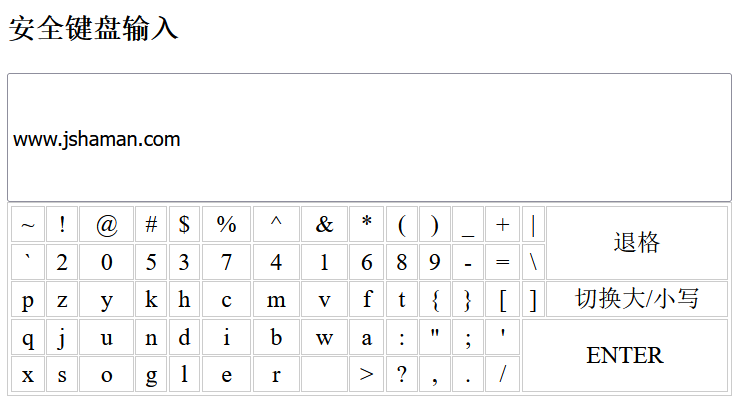Tap the letter g key
Image resolution: width=756 pixels, height=412 pixels.
tap(151, 374)
